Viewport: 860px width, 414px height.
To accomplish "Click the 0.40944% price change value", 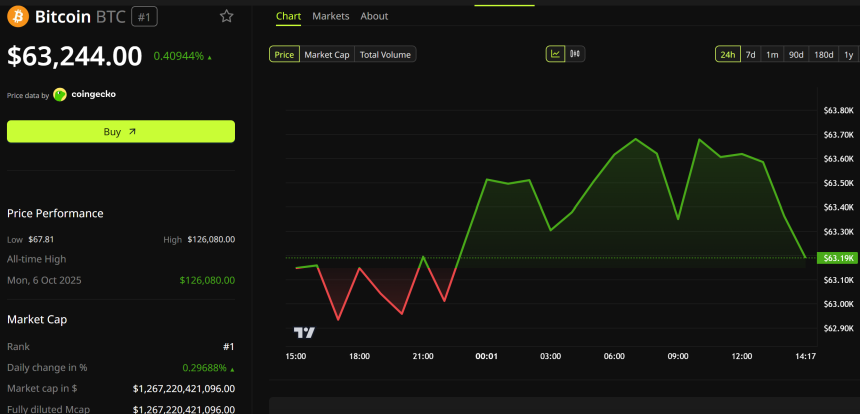I will (179, 56).
